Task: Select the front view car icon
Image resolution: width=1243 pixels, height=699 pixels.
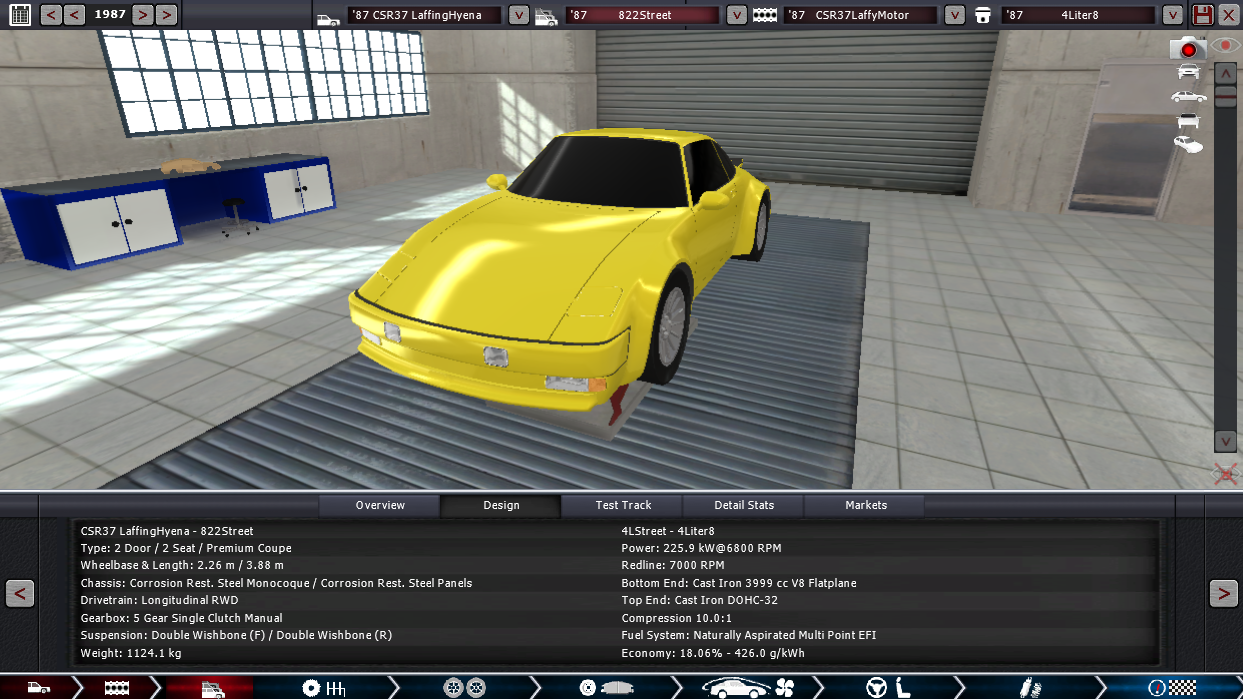Action: 1188,71
